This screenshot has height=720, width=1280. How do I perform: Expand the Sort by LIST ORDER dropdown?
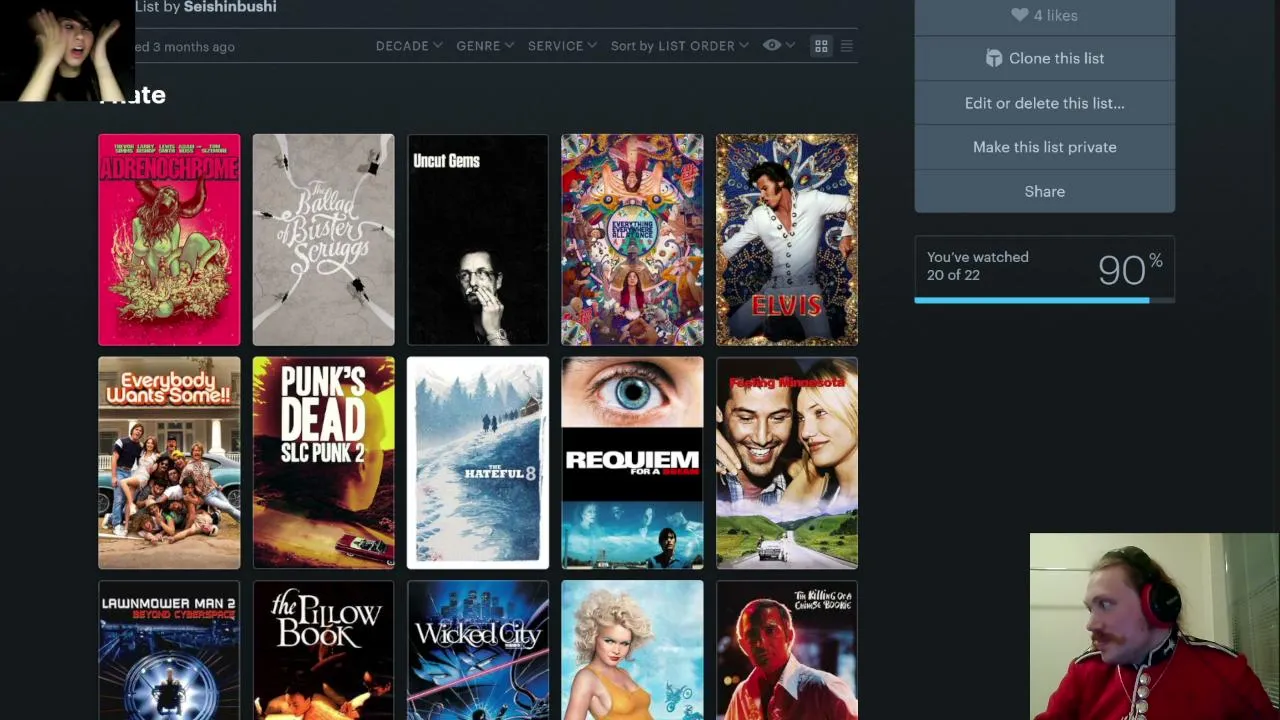[679, 46]
